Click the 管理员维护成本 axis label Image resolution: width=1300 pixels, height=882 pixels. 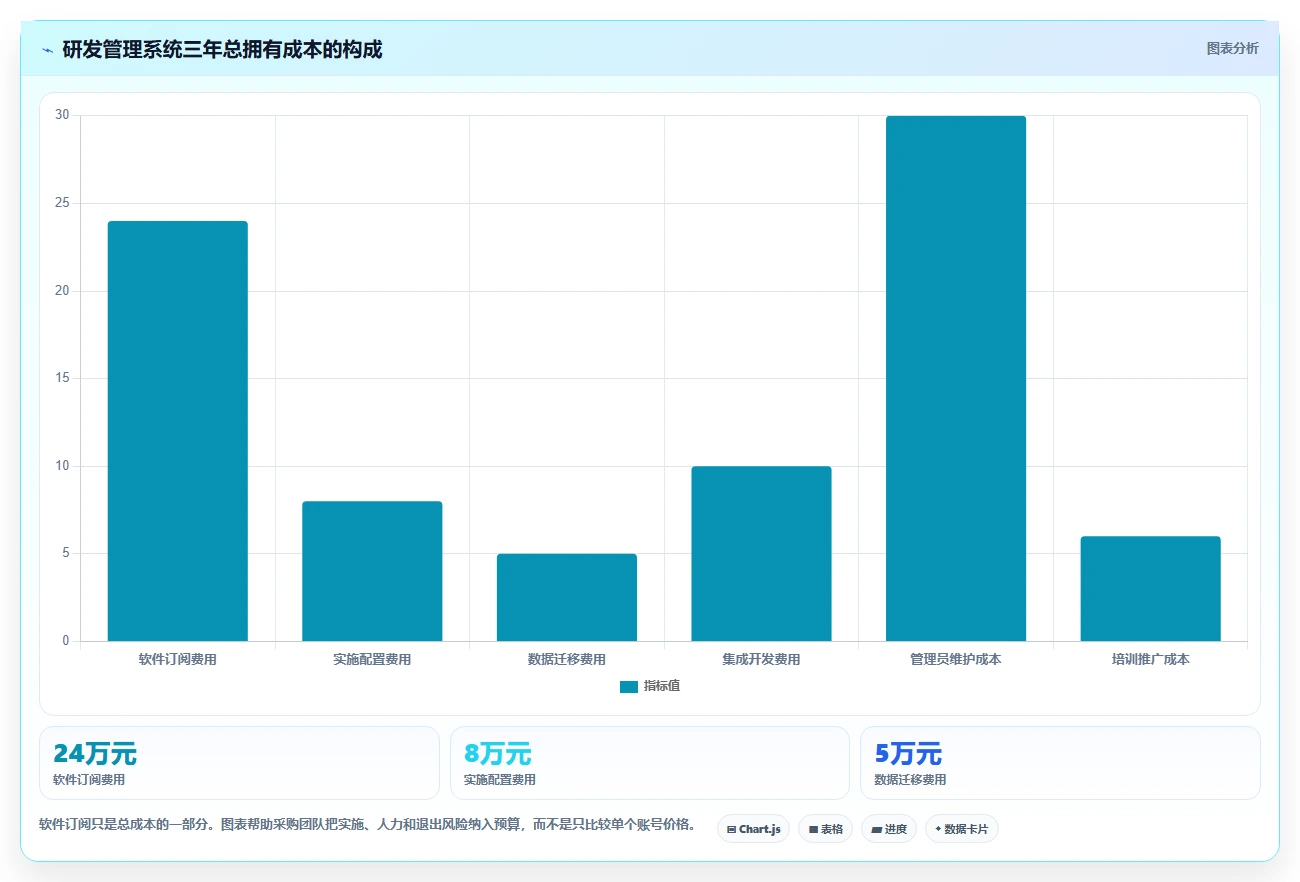pos(956,660)
